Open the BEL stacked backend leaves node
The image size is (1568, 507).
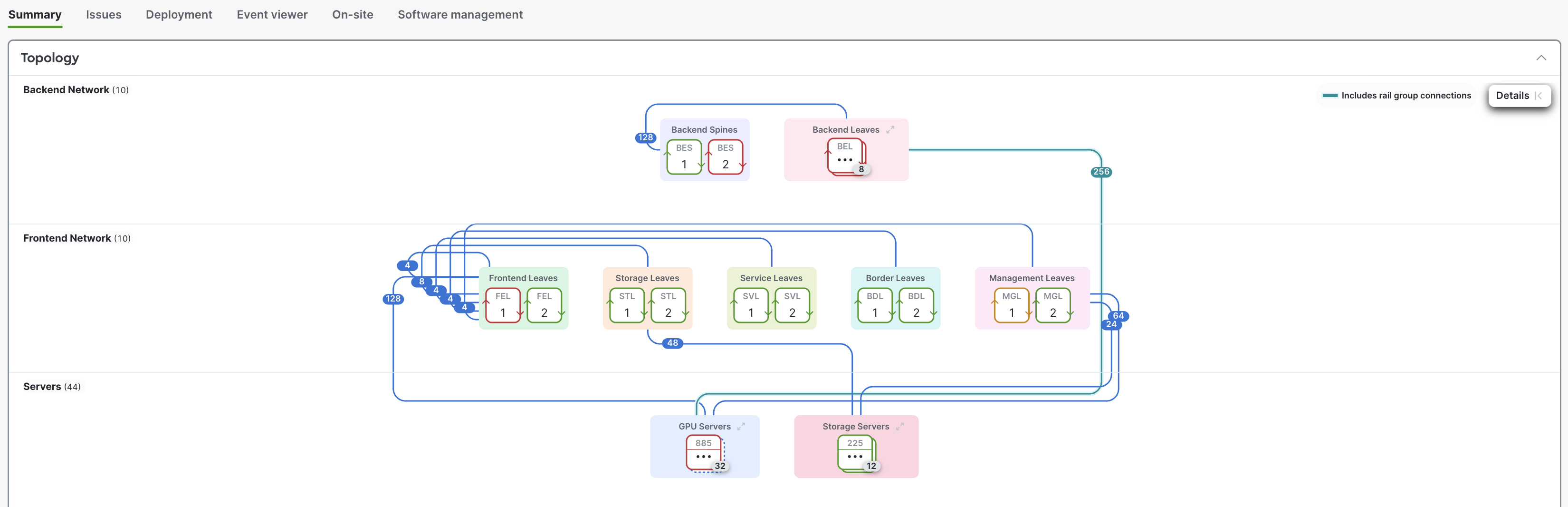(844, 156)
